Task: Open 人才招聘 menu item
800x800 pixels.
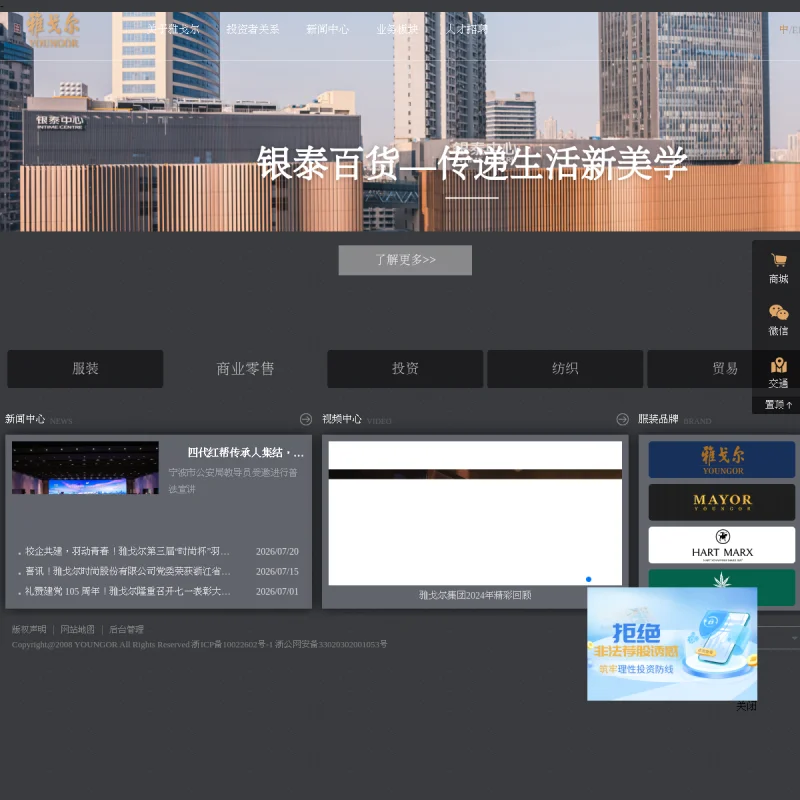Action: 466,29
